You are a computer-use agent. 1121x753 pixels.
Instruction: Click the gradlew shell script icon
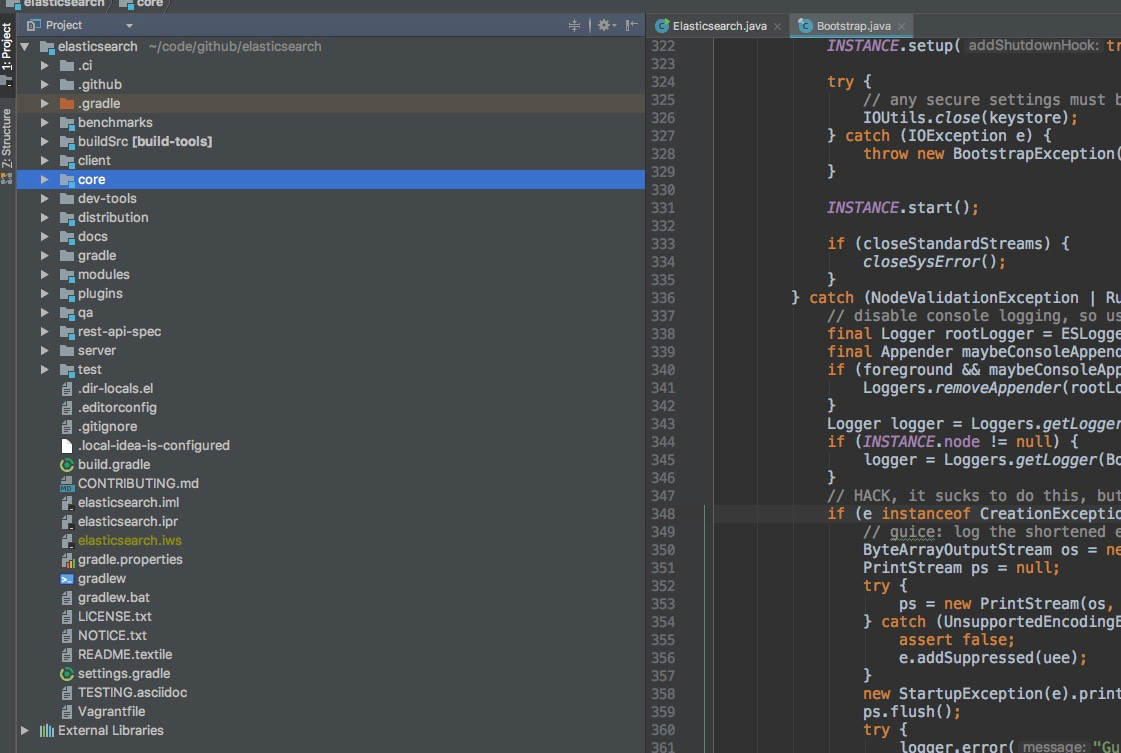pos(67,578)
